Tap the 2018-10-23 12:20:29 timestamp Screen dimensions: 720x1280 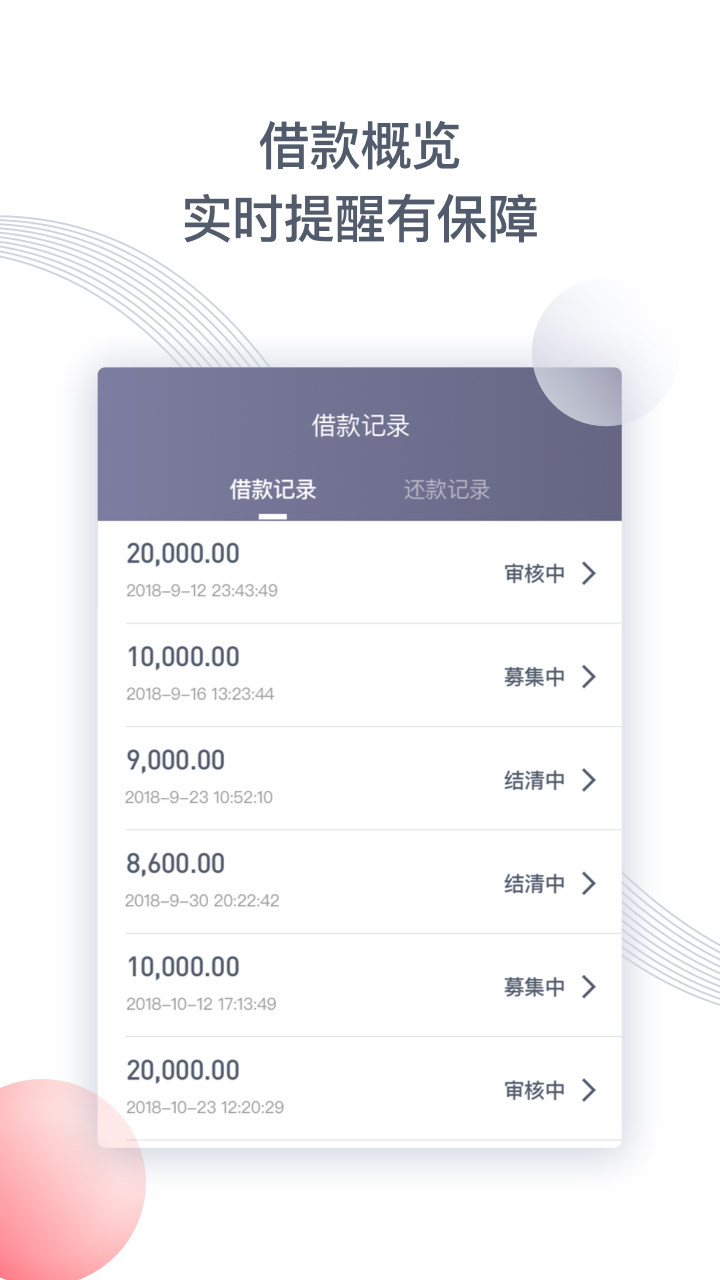coord(205,1108)
